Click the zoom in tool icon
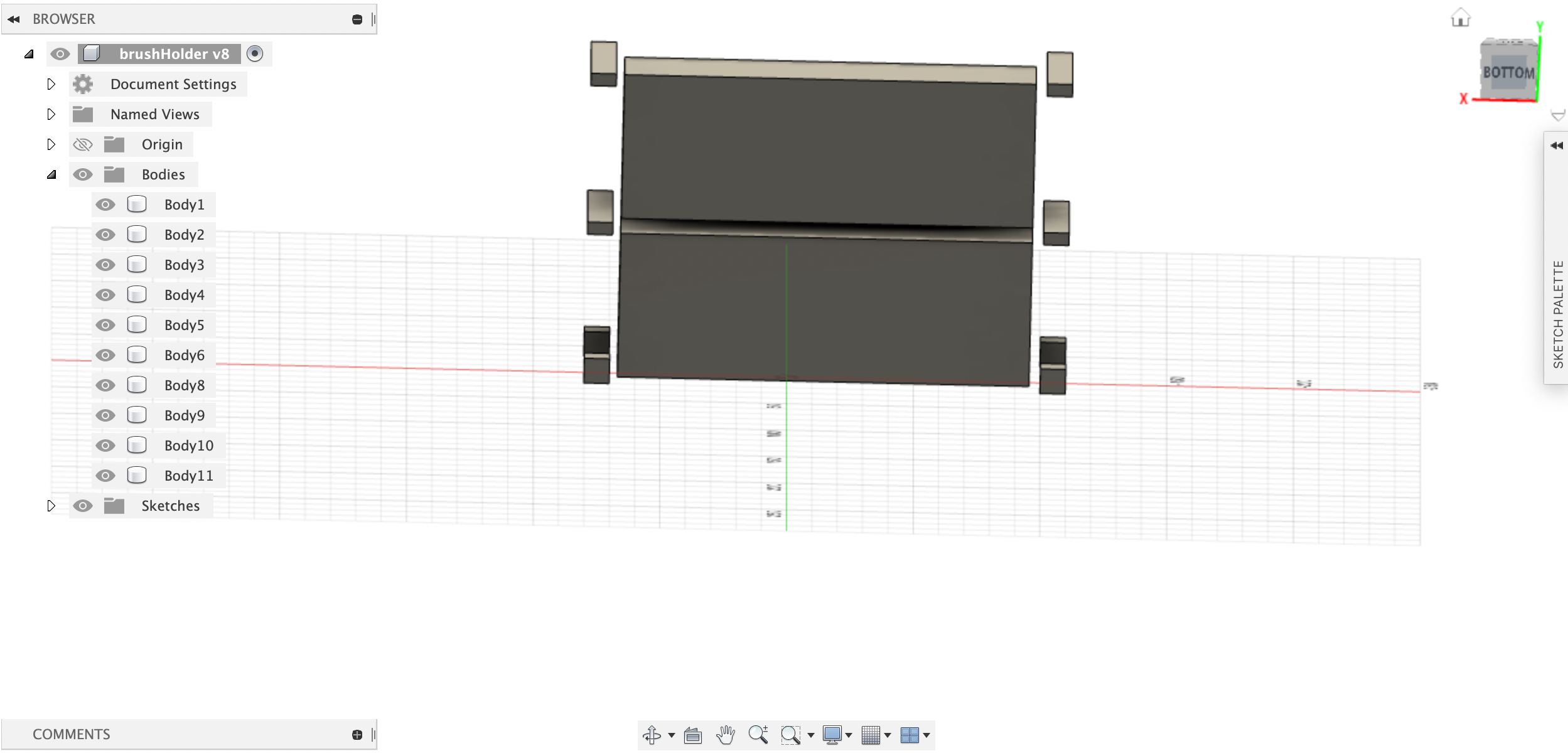1568x753 pixels. pos(758,734)
